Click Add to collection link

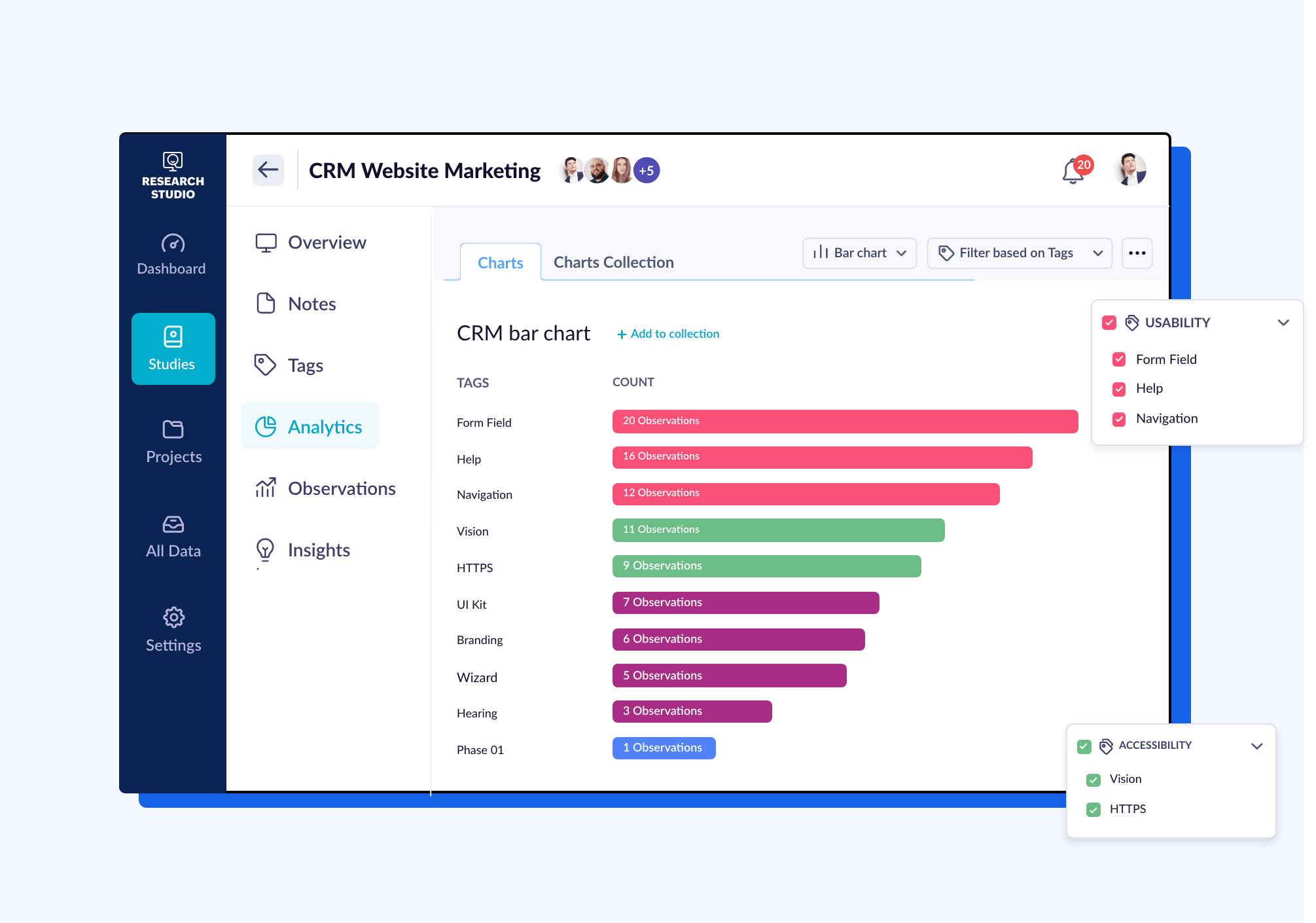(x=668, y=333)
